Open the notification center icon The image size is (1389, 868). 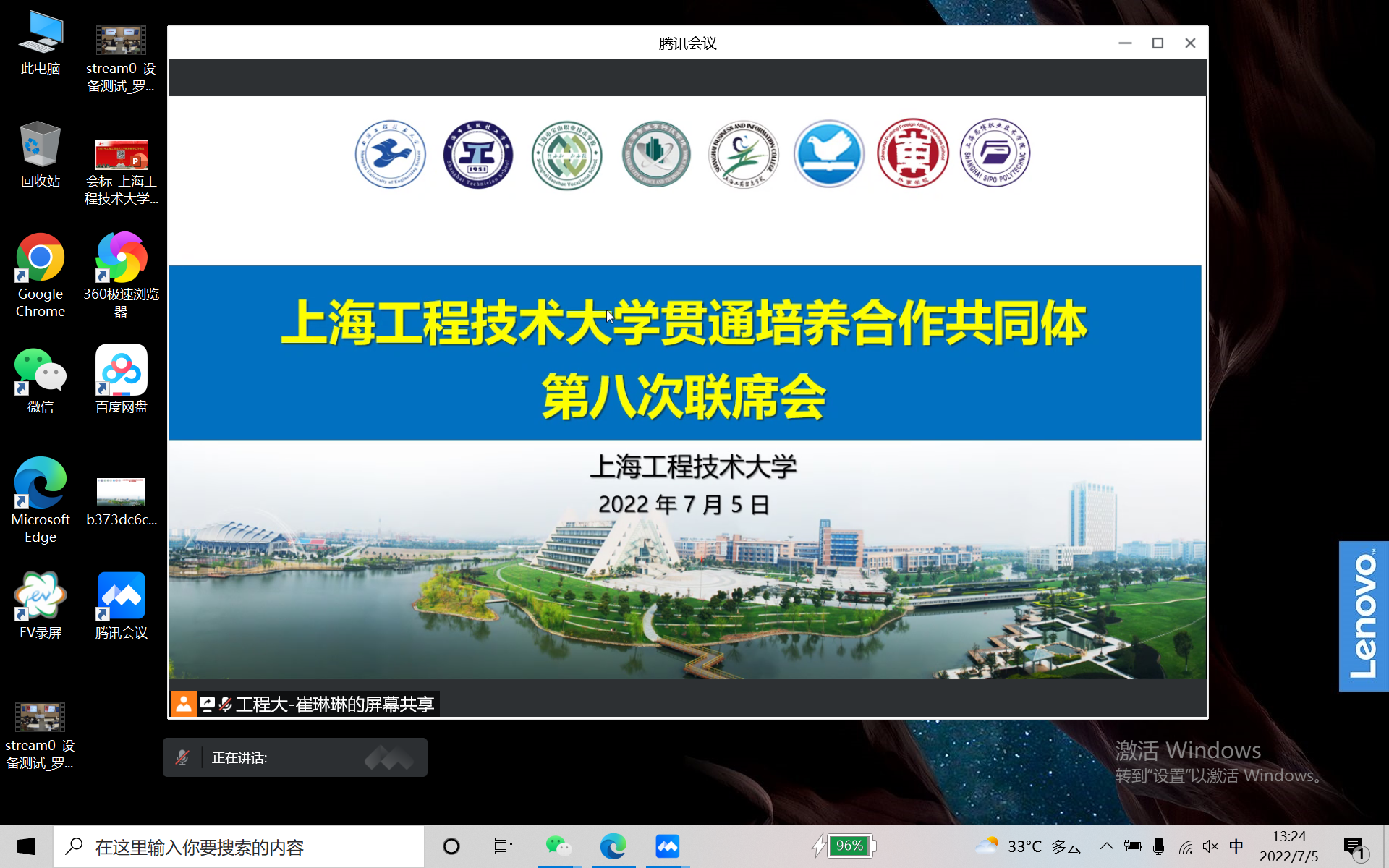(1353, 846)
